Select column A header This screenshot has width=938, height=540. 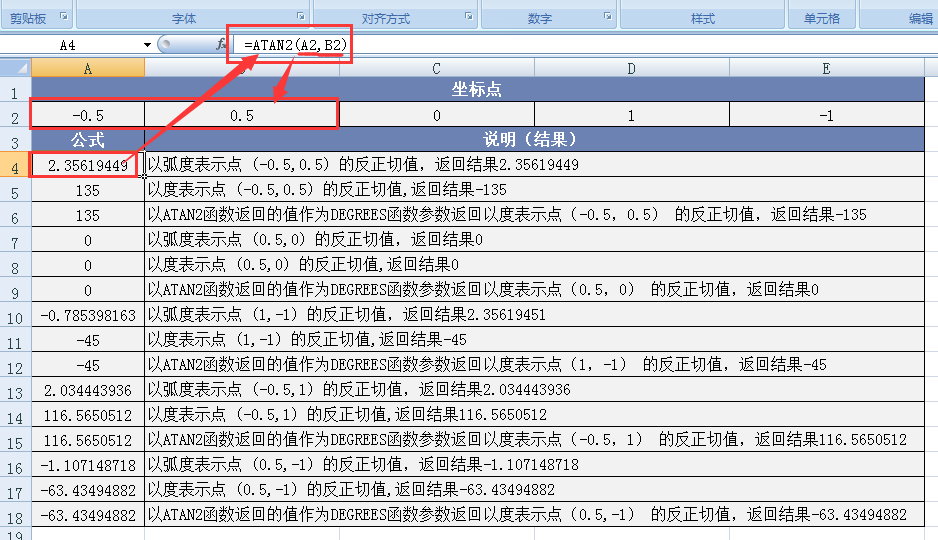click(x=88, y=68)
